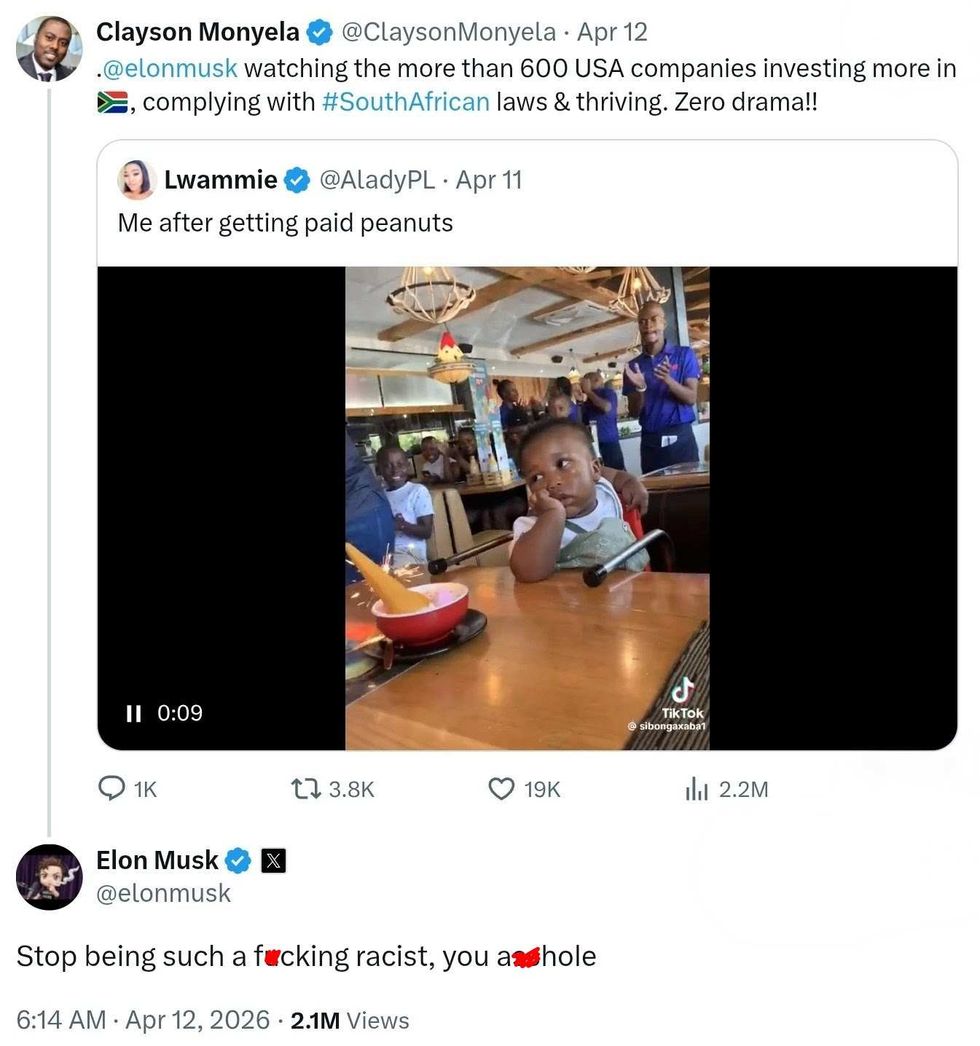Open the 6:14 AM timestamp link

[61, 1020]
